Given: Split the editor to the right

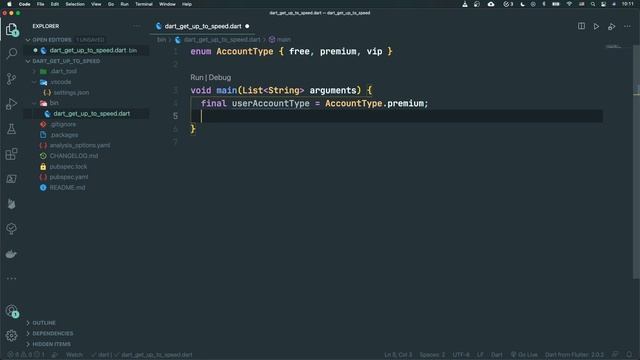Looking at the screenshot, I should tap(581, 26).
